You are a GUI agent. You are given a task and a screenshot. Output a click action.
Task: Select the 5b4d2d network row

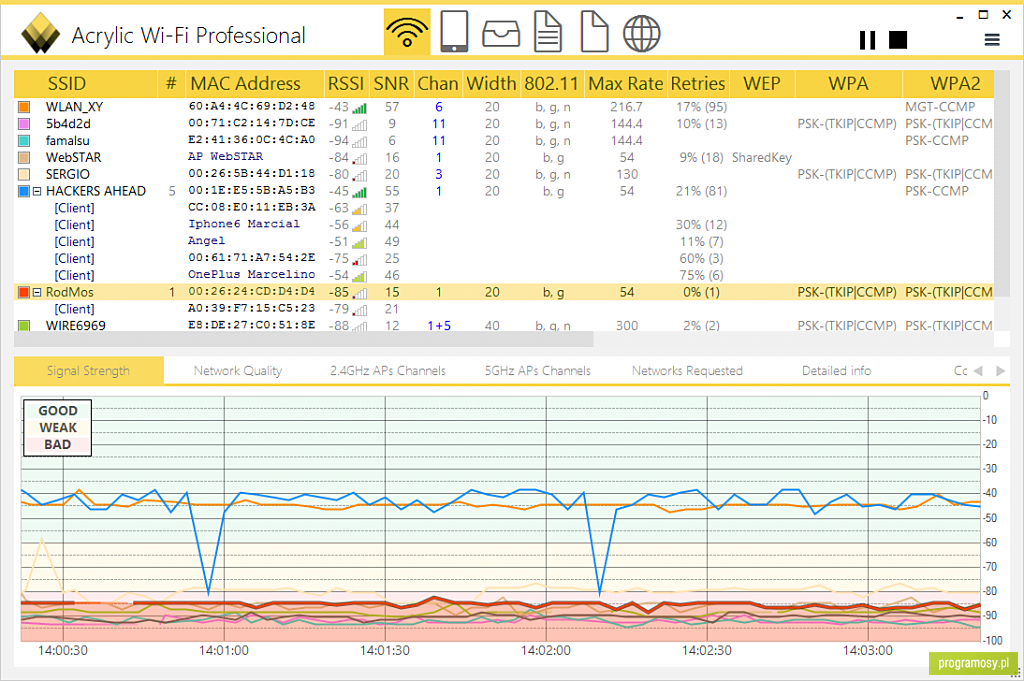(504, 124)
